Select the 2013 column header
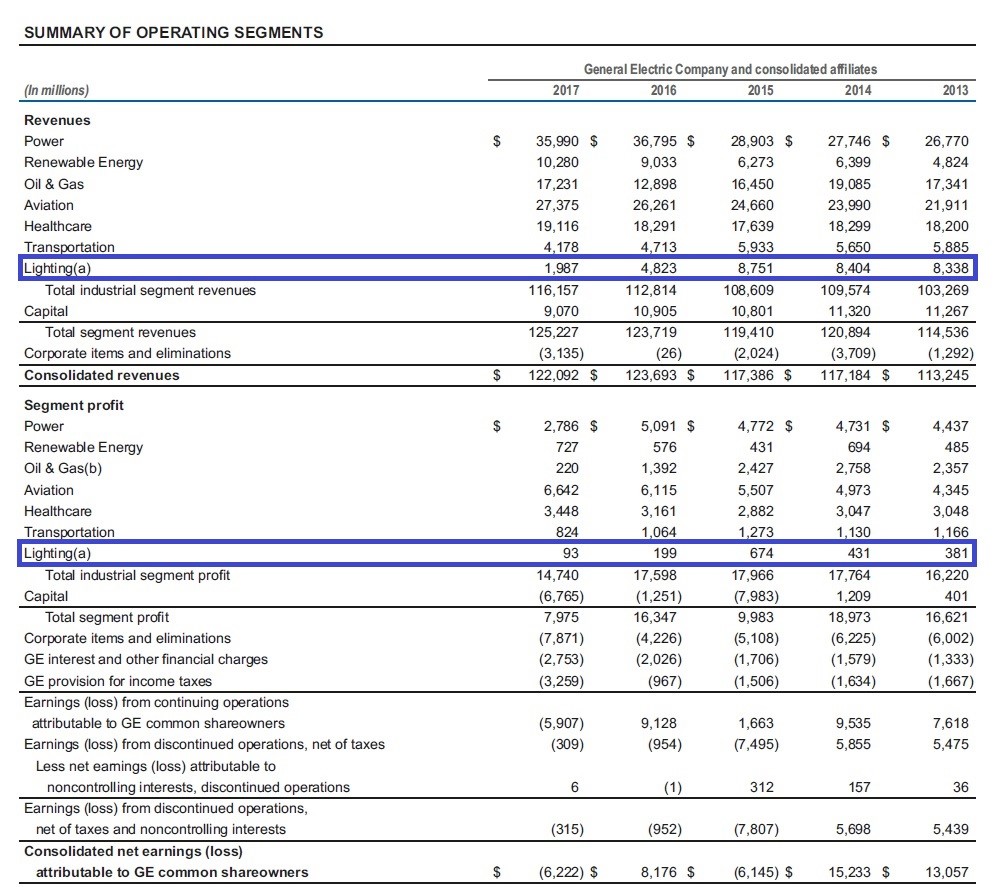The image size is (996, 887). [954, 90]
